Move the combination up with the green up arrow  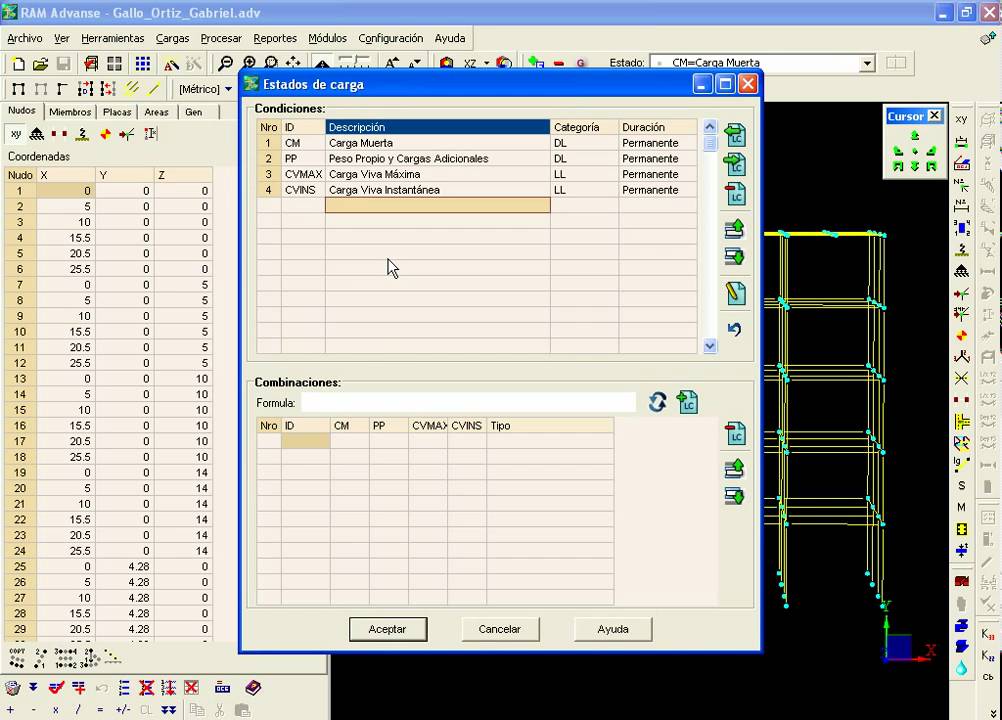tap(735, 468)
